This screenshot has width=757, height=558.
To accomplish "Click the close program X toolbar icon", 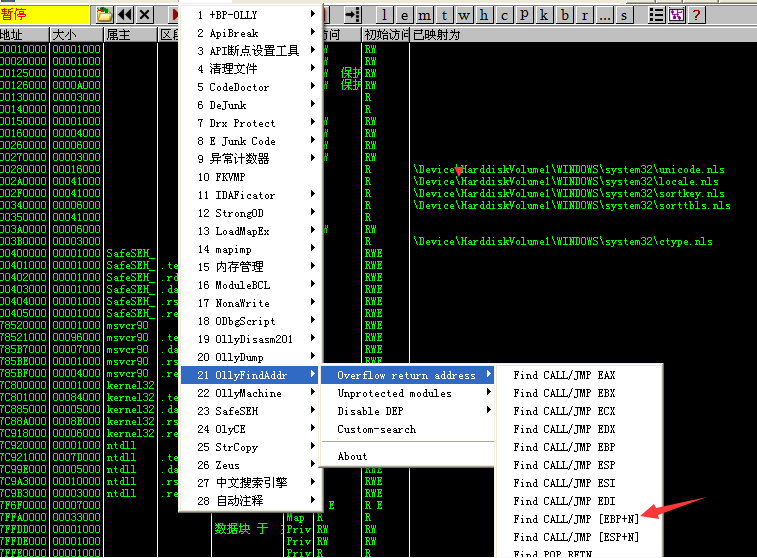I will point(145,14).
